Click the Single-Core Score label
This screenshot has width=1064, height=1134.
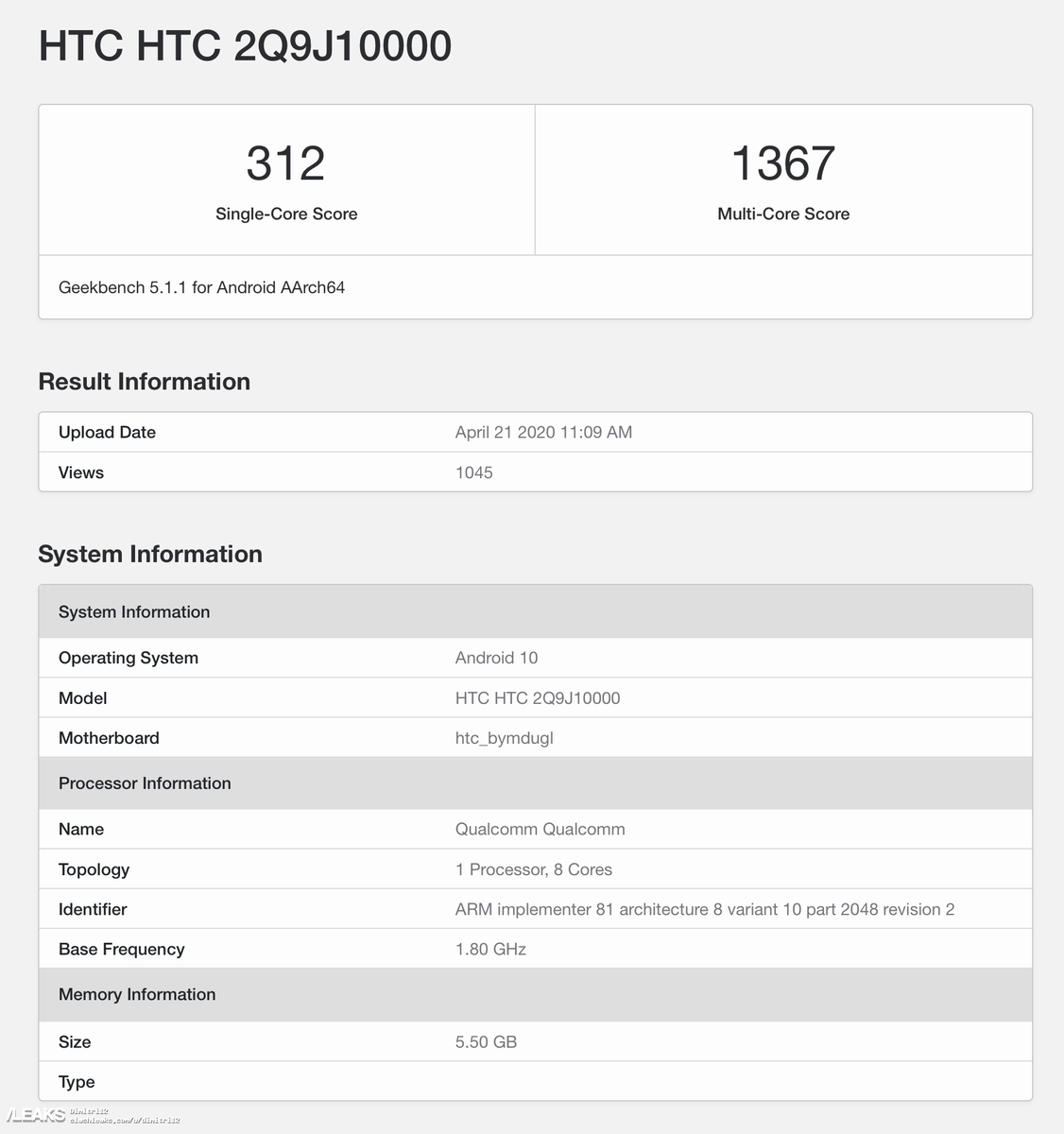(x=286, y=214)
